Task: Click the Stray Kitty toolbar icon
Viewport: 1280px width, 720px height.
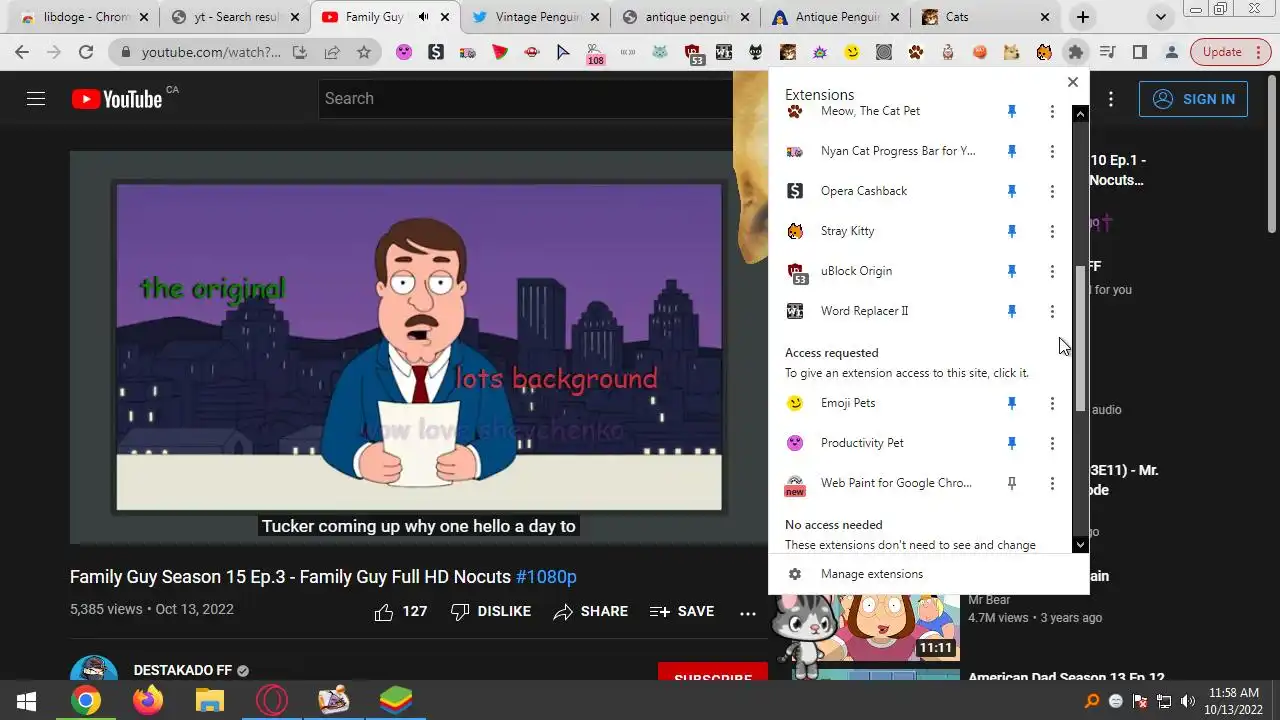Action: coord(1044,52)
